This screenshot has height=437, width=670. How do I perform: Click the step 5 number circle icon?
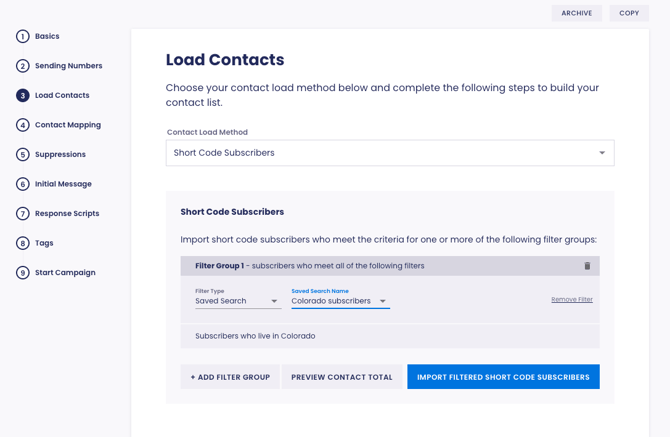click(22, 155)
